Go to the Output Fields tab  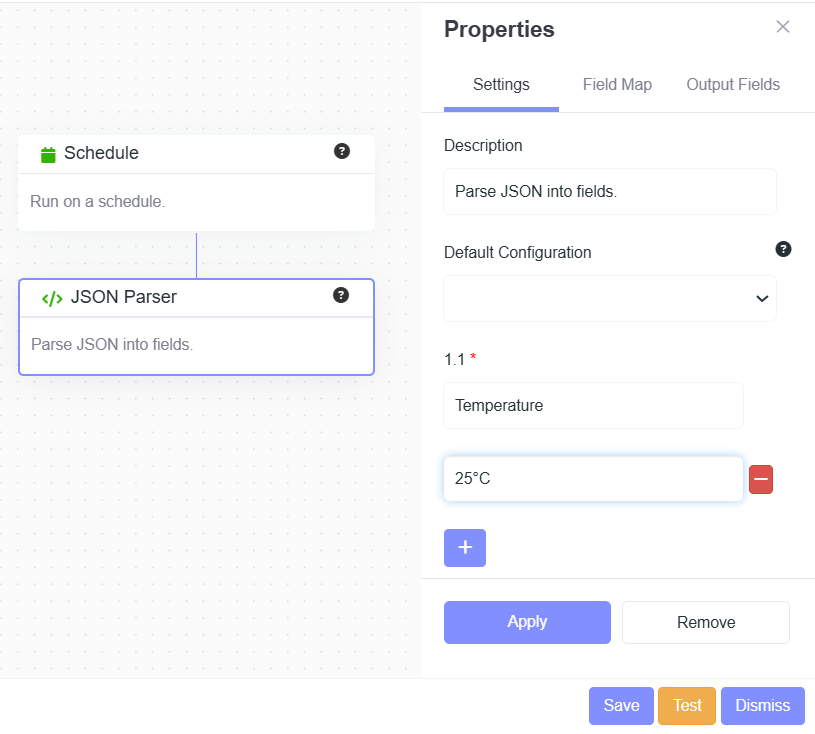[733, 85]
